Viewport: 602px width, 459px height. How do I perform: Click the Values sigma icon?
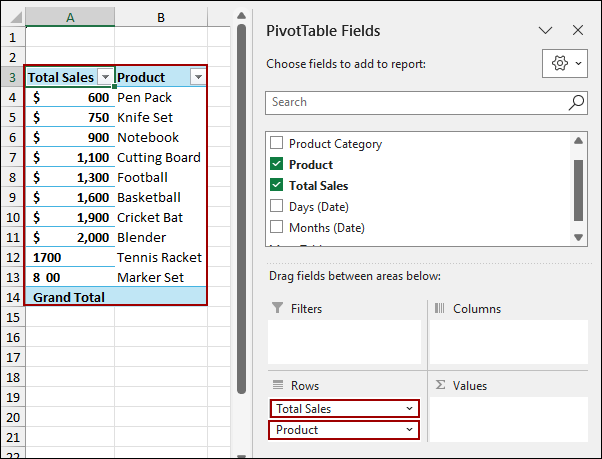pyautogui.click(x=440, y=385)
